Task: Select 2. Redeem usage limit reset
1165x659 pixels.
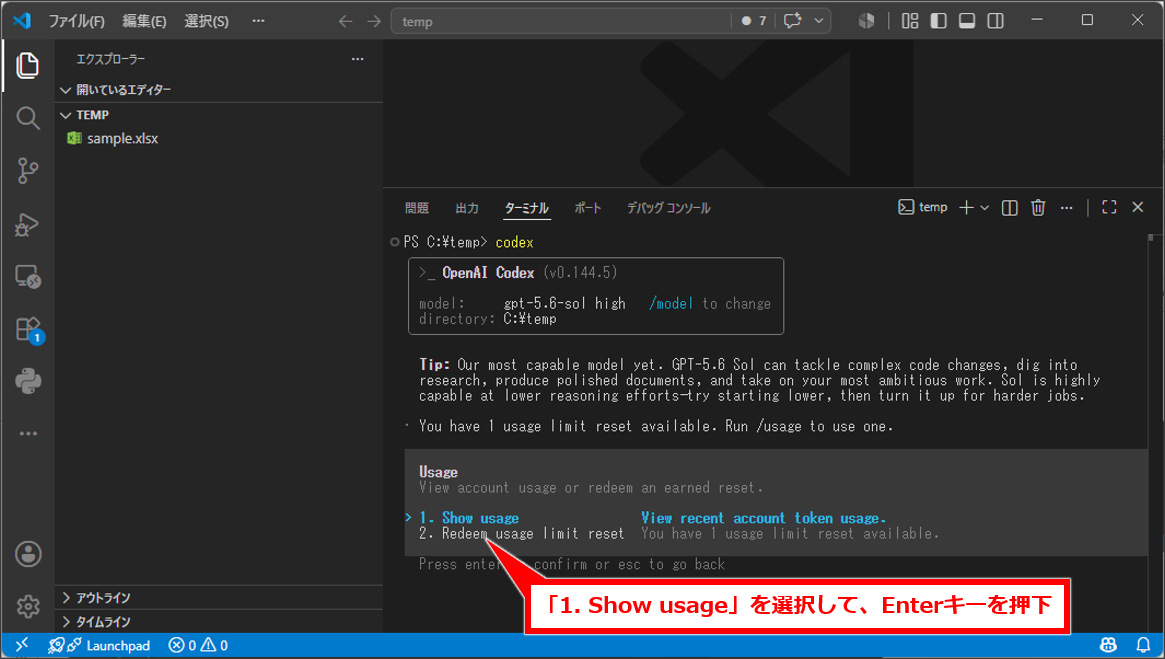Action: 522,533
